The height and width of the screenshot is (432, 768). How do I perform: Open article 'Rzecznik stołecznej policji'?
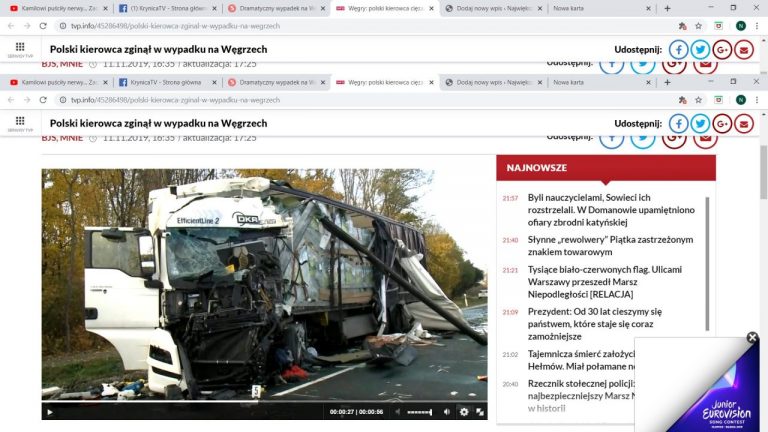581,396
